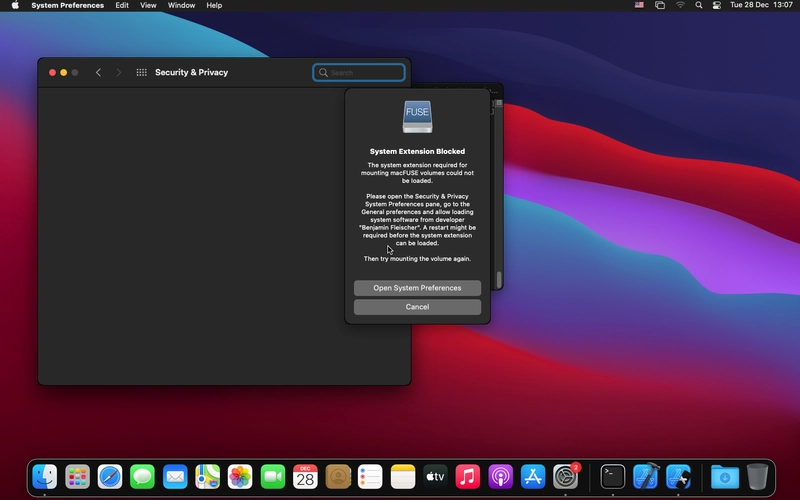The image size is (800, 500).
Task: Open Calendar from the Dock
Action: 305,477
